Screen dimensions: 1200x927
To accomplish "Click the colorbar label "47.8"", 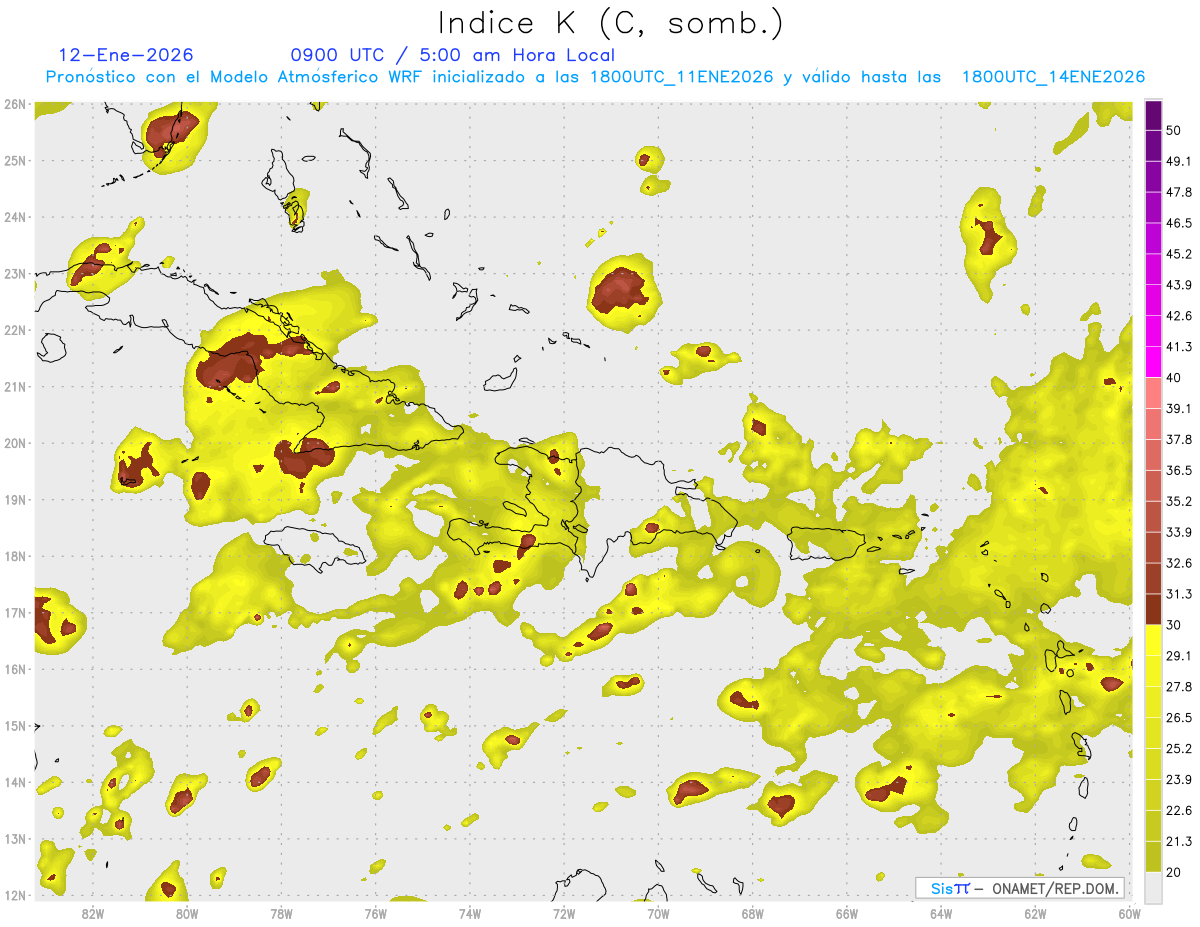I will [1178, 192].
